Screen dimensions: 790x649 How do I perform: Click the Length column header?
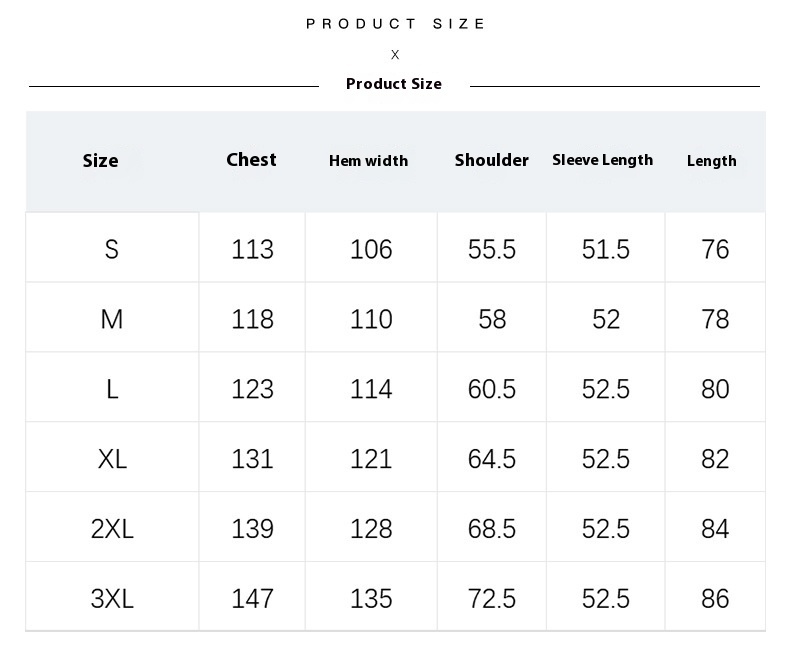pos(711,161)
